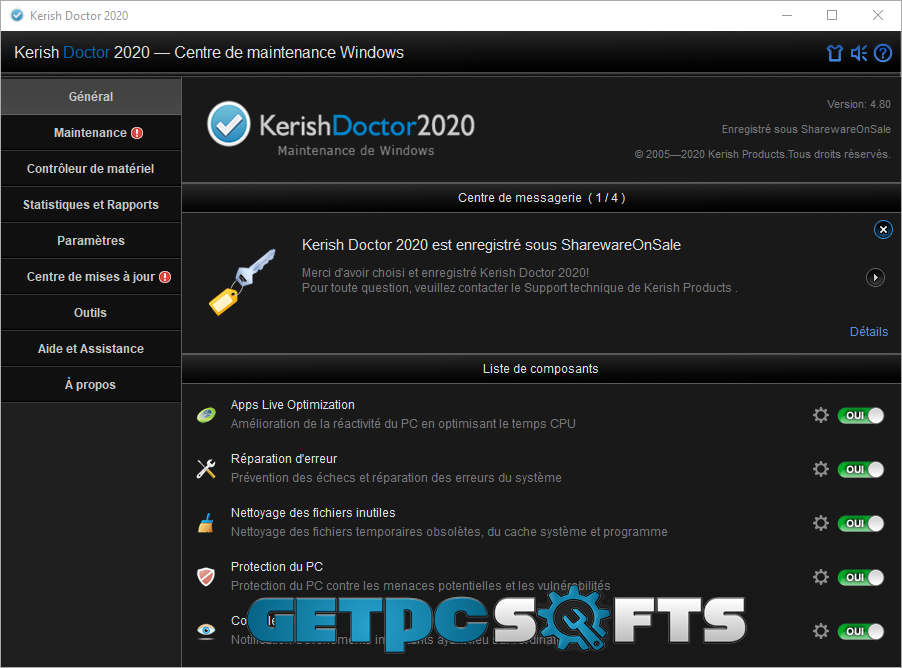Show the À propos page
This screenshot has width=902, height=668.
tap(91, 384)
